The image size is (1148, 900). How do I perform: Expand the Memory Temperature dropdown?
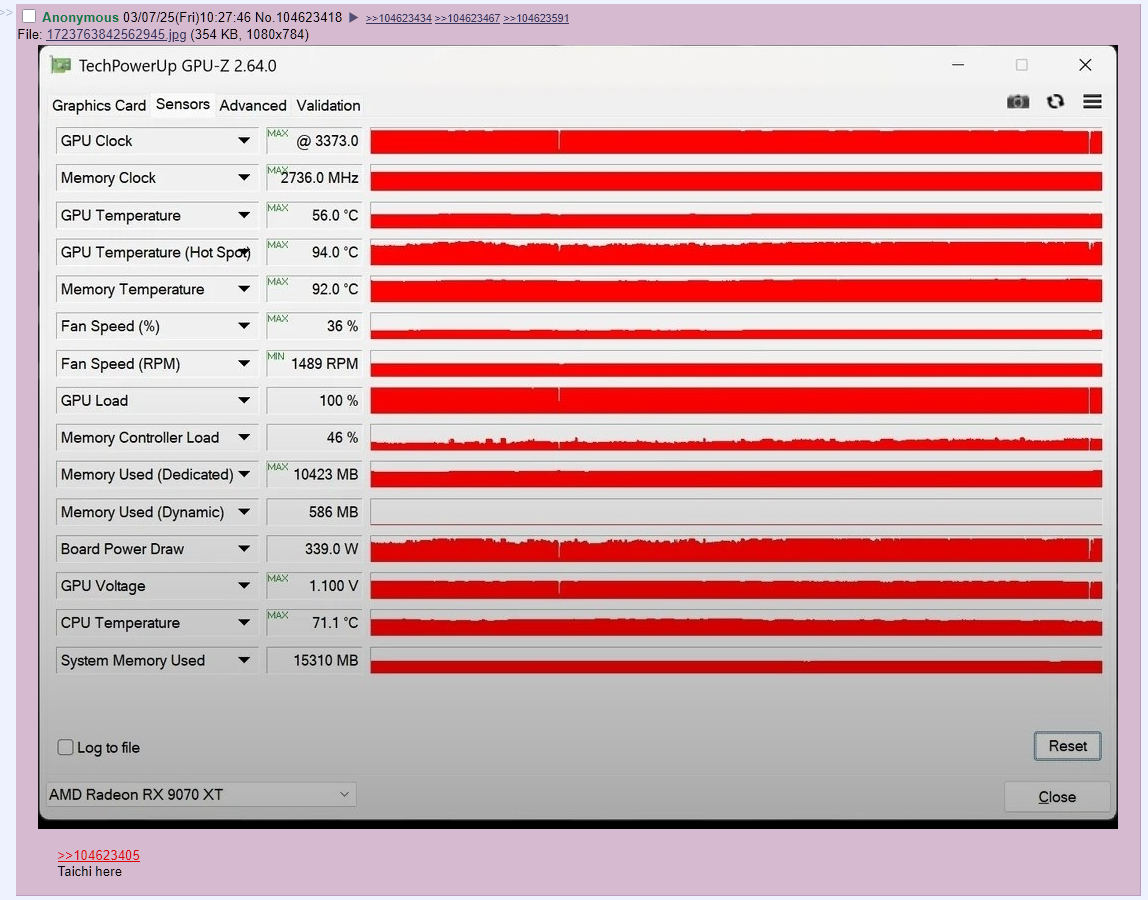point(244,289)
